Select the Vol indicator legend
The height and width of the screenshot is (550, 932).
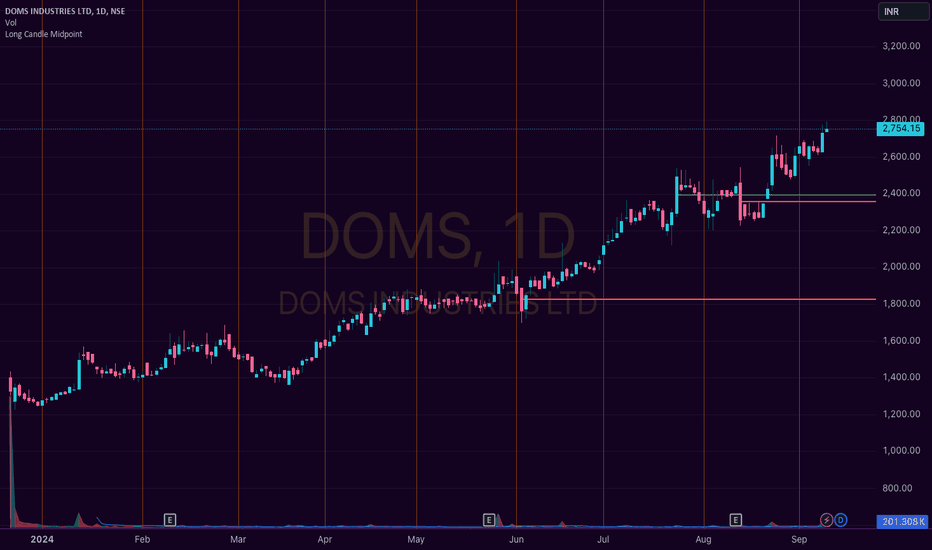point(11,23)
